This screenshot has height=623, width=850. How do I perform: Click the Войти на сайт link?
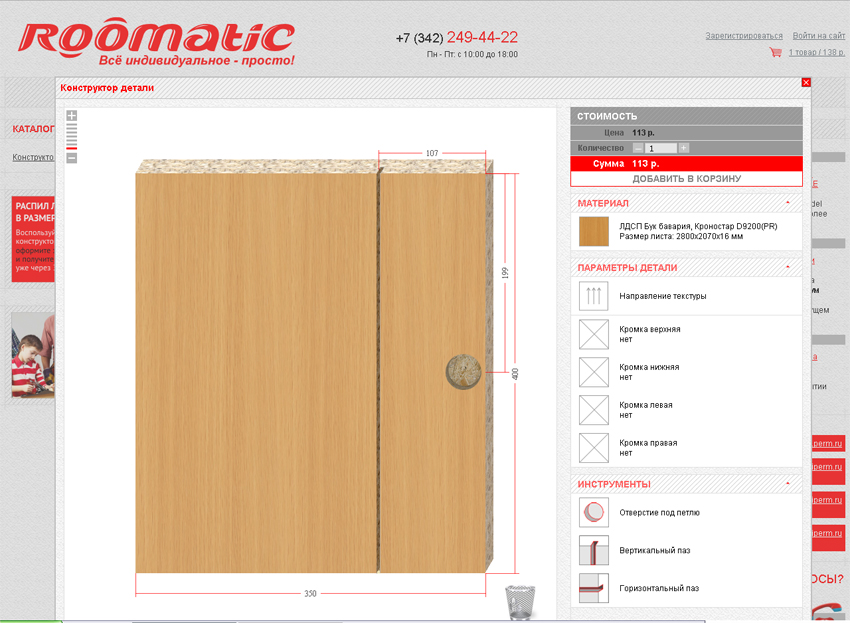click(x=818, y=36)
